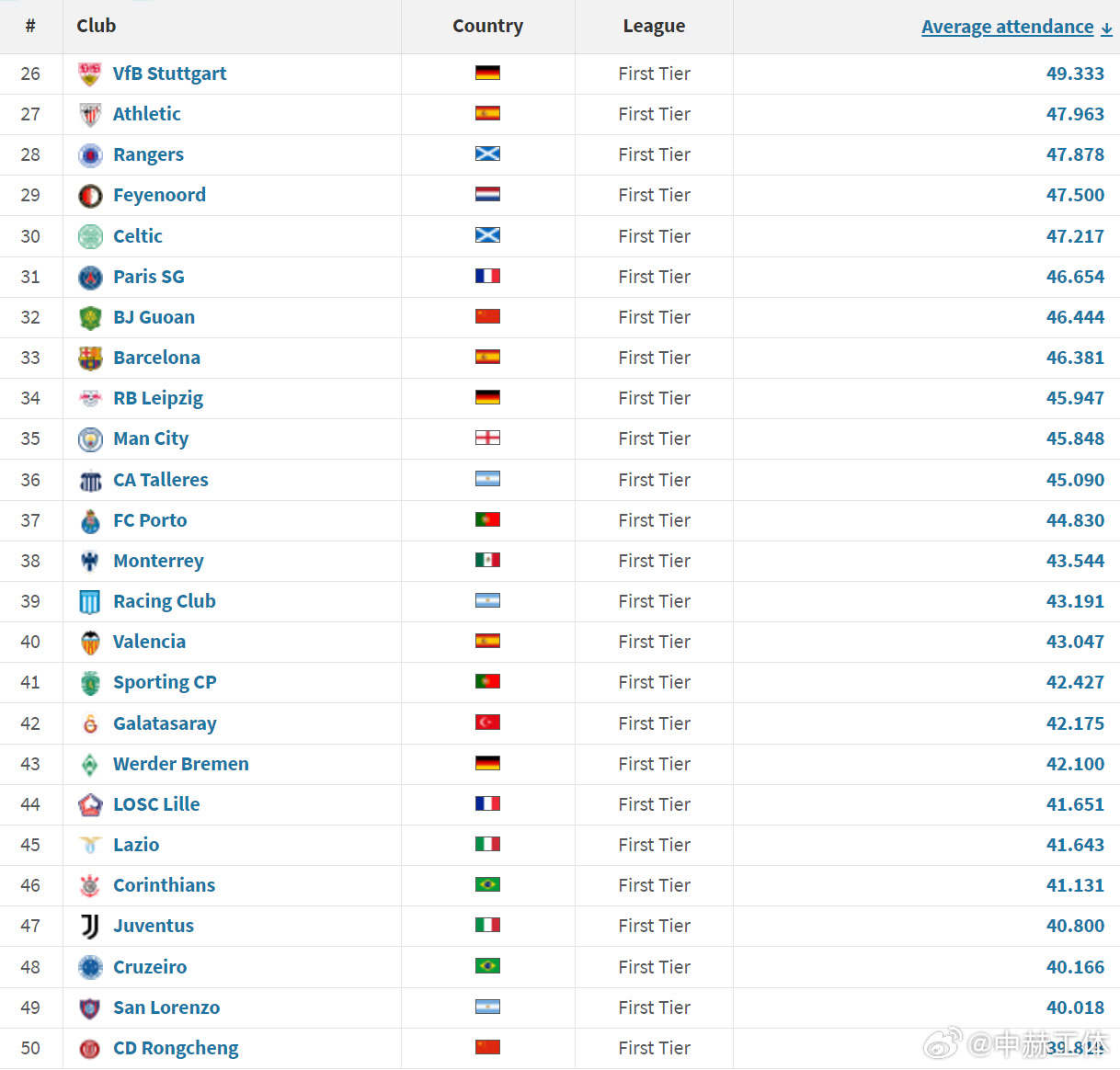Click the Paris SG club crest icon

(89, 277)
